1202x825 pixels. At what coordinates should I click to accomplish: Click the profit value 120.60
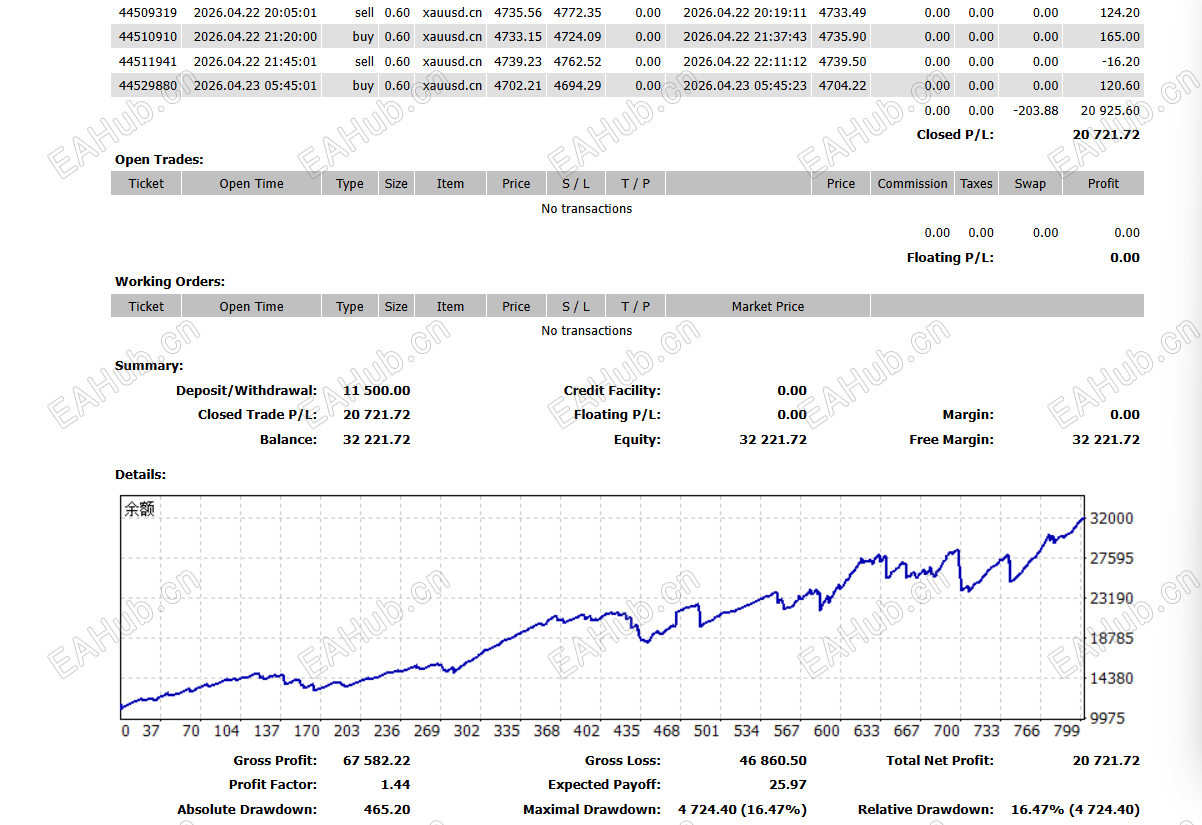click(x=1119, y=85)
